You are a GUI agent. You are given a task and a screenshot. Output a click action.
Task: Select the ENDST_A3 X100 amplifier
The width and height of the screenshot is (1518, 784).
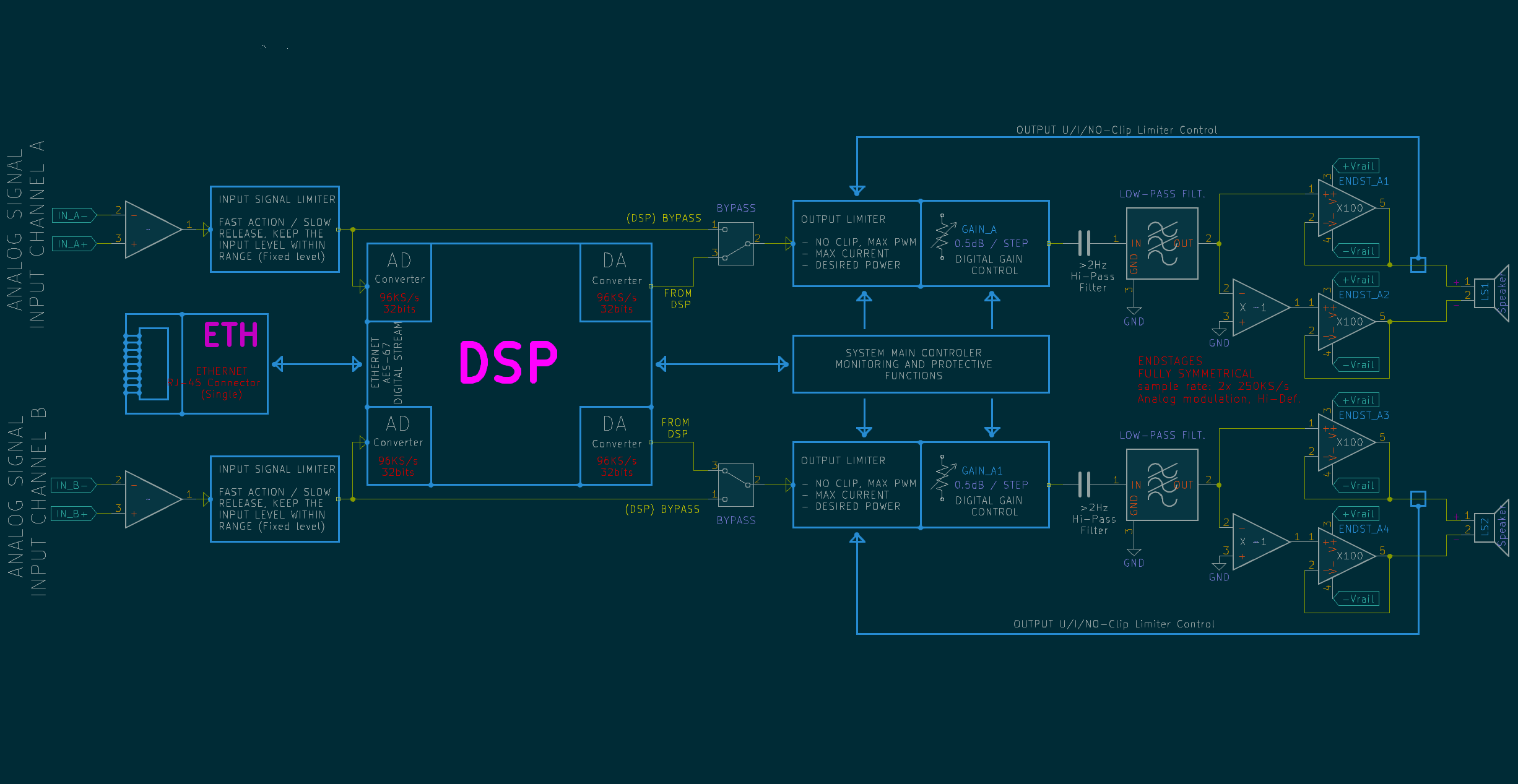(1347, 442)
